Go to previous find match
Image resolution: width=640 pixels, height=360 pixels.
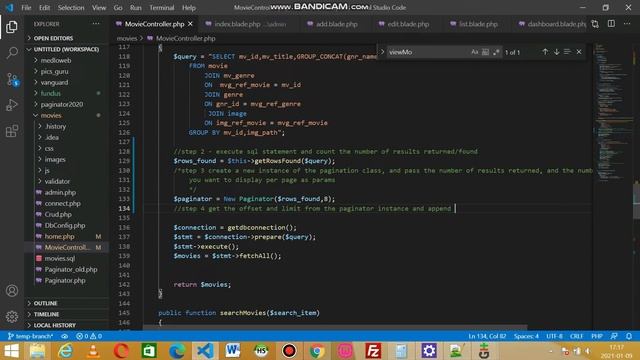coord(545,52)
